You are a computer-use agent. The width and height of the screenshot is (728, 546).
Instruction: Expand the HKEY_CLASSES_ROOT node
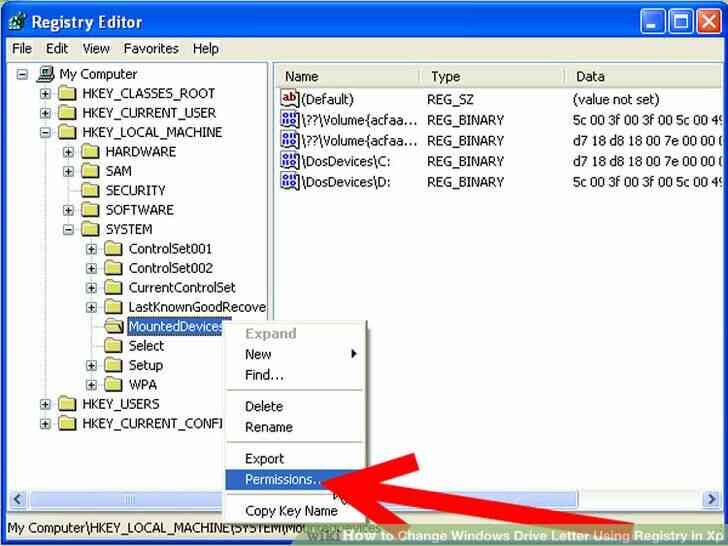click(x=45, y=94)
